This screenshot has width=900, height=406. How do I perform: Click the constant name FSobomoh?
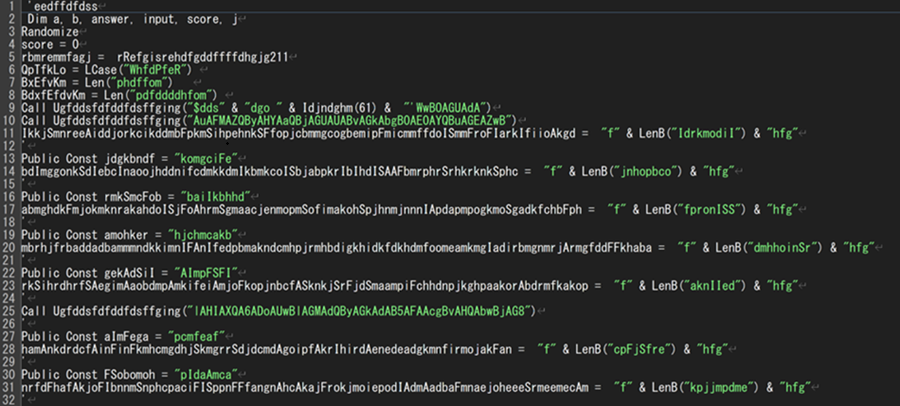point(132,374)
